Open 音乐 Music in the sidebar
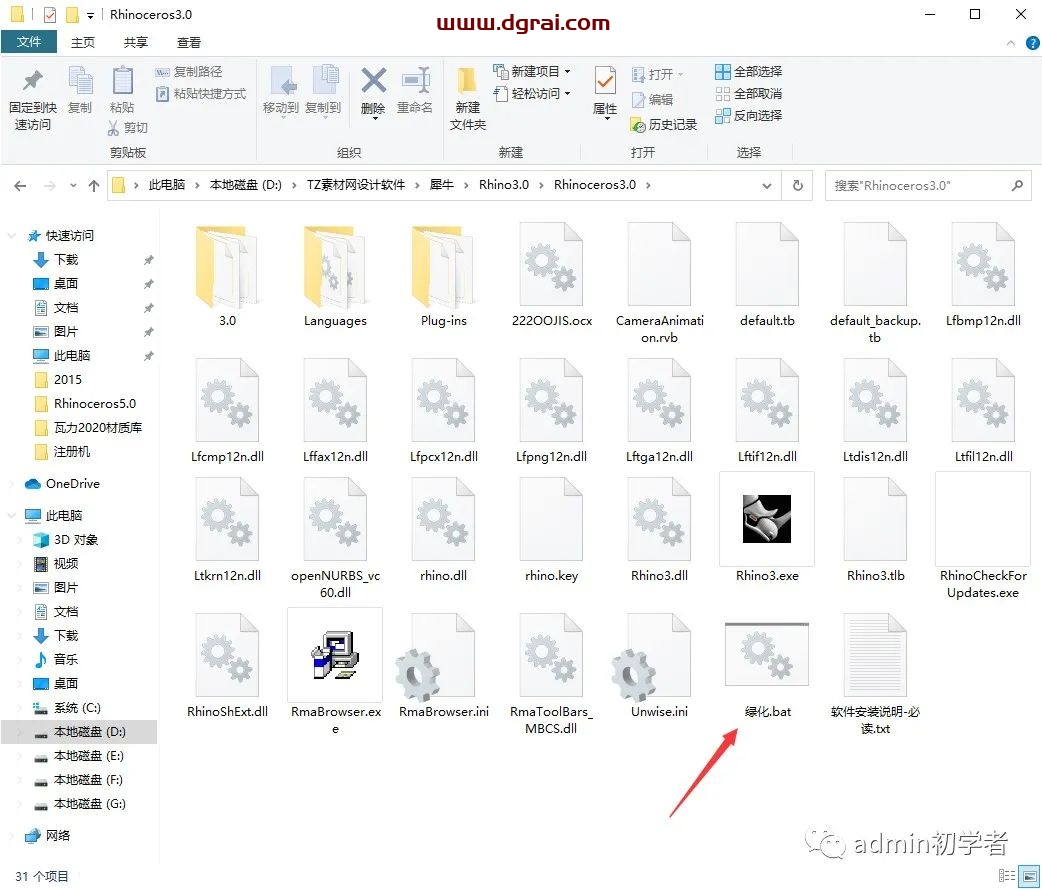Viewport: 1042px width, 889px height. pyautogui.click(x=66, y=659)
